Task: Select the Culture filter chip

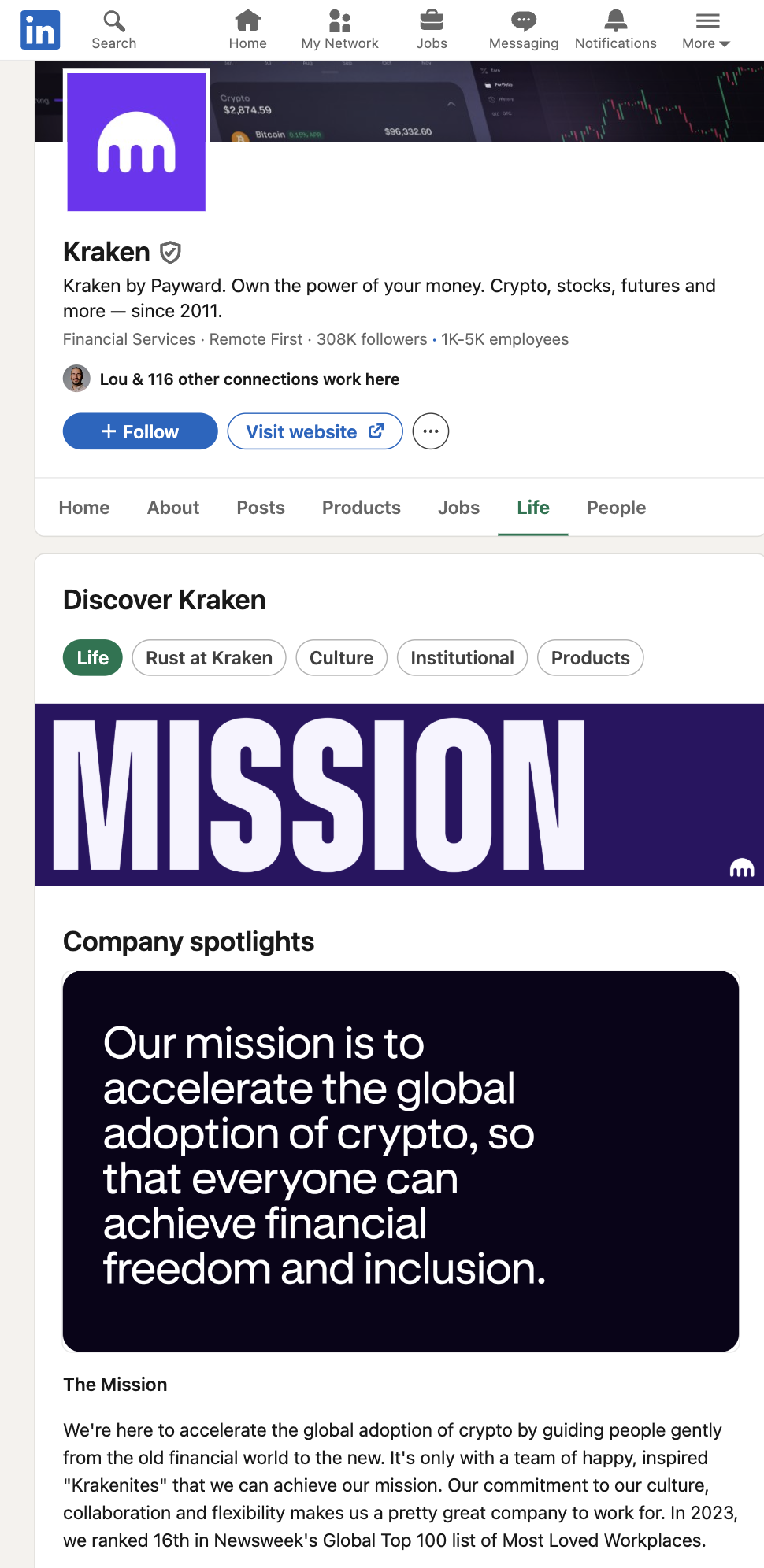Action: tap(341, 658)
